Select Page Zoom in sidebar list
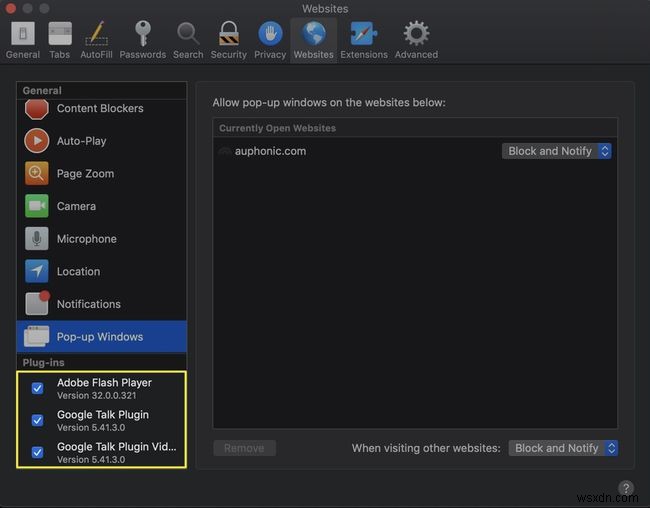This screenshot has height=508, width=650. coord(85,174)
